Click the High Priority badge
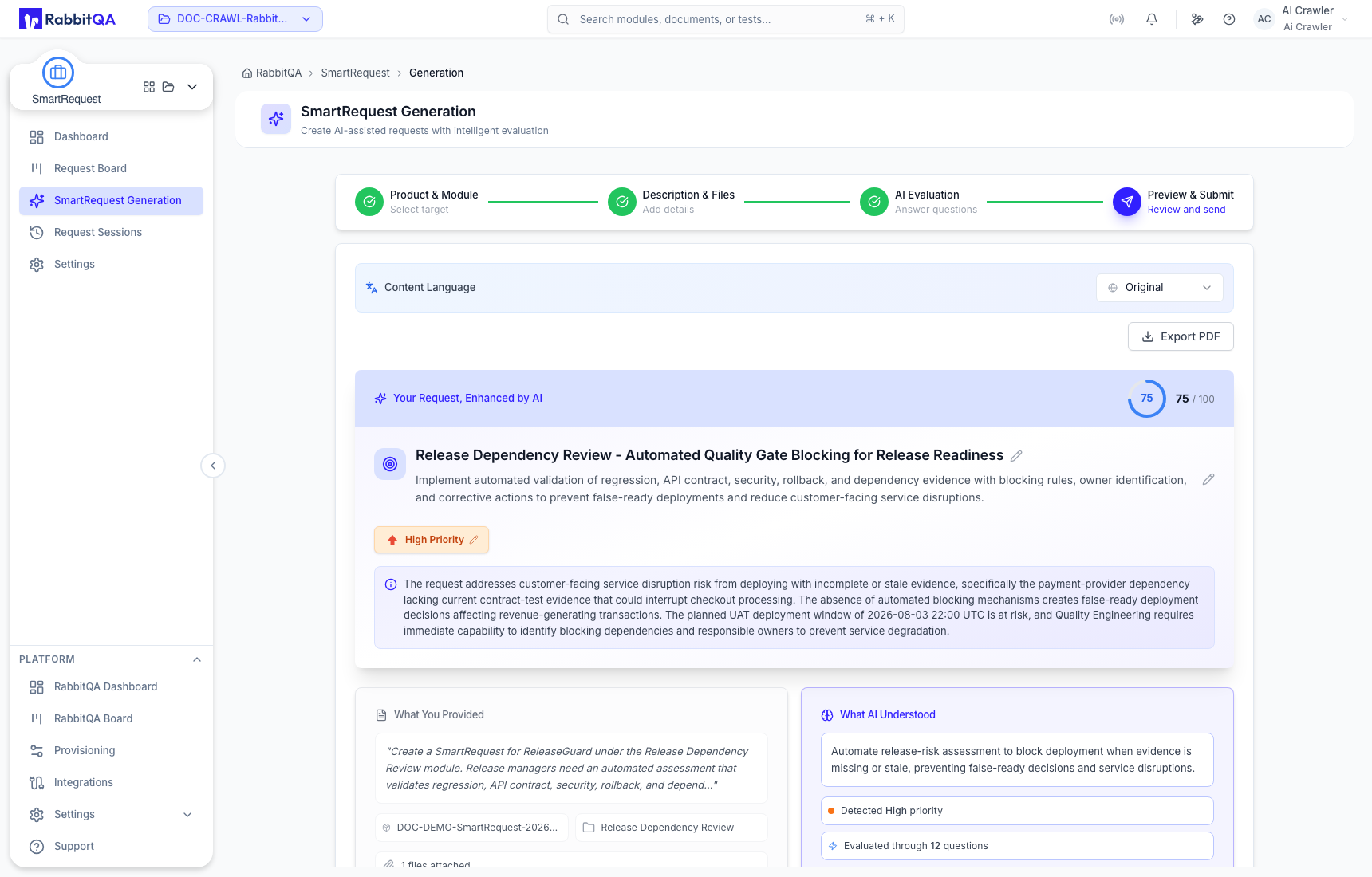The height and width of the screenshot is (877, 1372). 432,540
